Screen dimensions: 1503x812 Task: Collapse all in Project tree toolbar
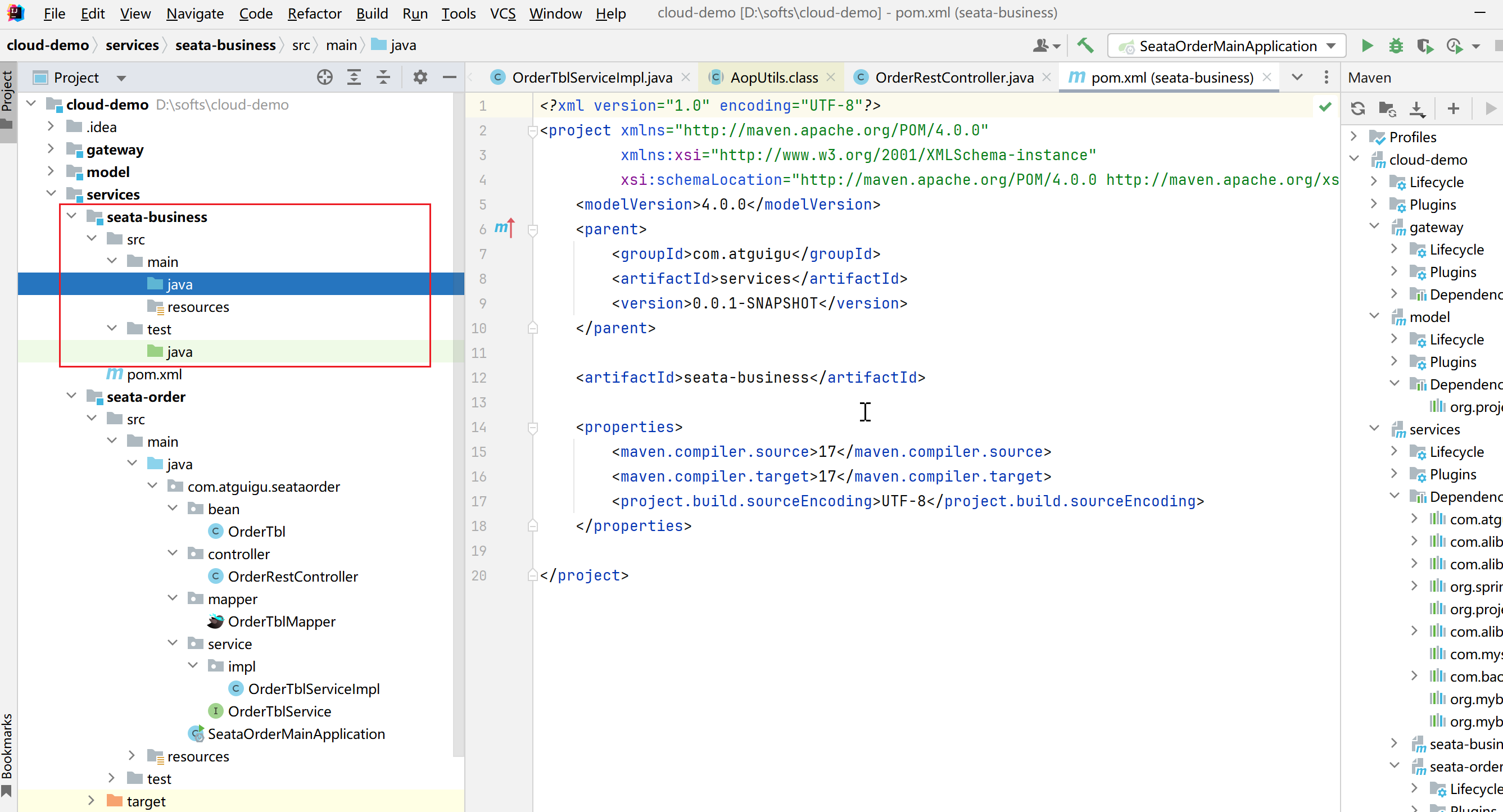pos(383,77)
